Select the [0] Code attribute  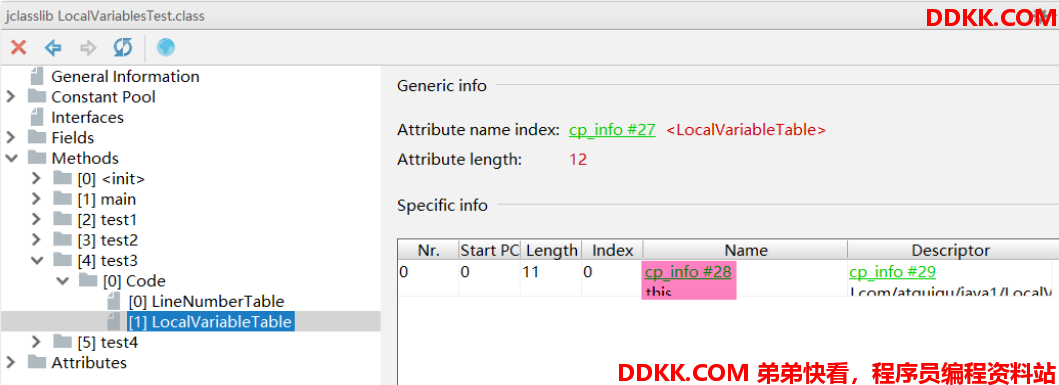coord(134,281)
